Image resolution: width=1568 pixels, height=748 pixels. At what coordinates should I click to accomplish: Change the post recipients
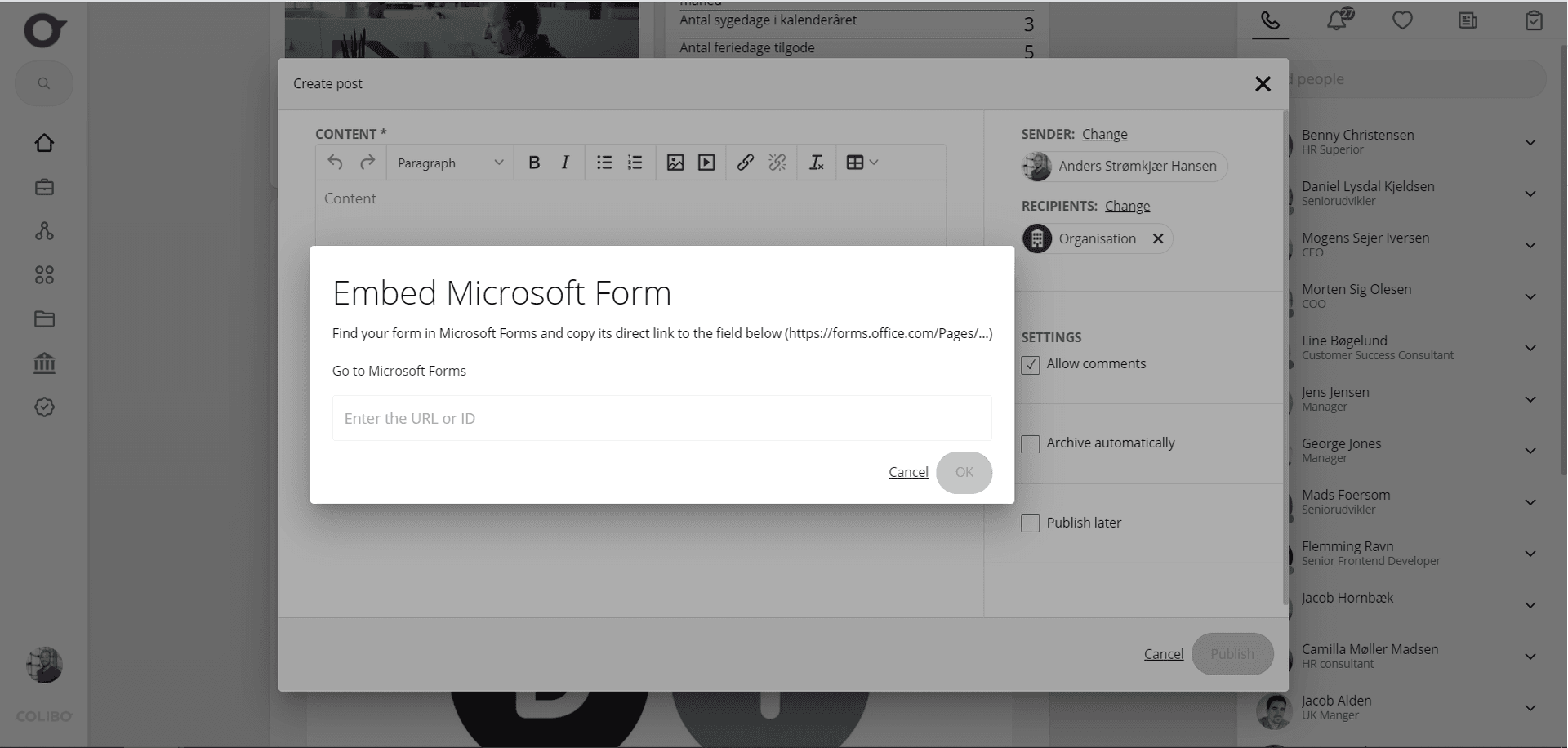tap(1127, 206)
